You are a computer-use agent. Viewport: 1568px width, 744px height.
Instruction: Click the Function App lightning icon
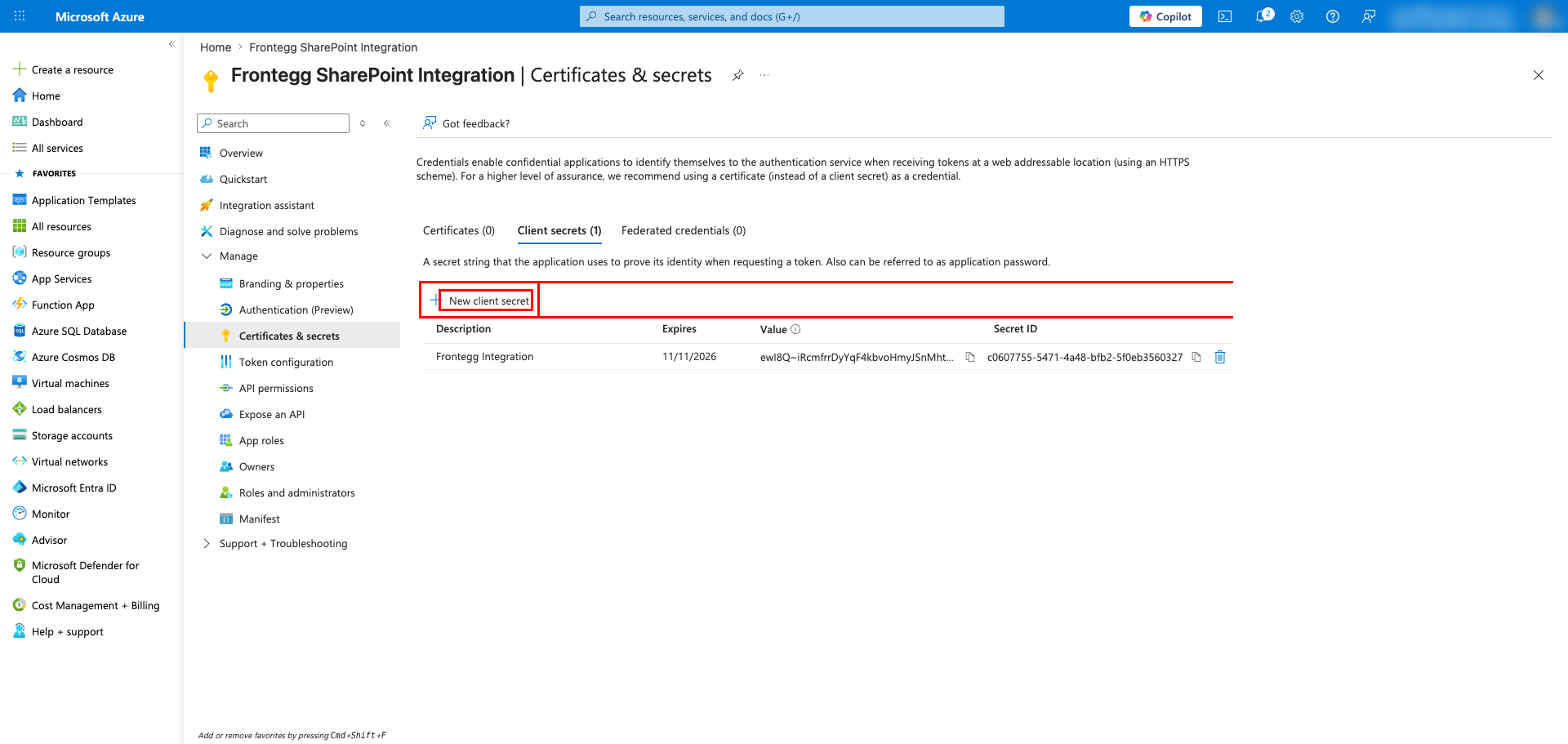20,305
